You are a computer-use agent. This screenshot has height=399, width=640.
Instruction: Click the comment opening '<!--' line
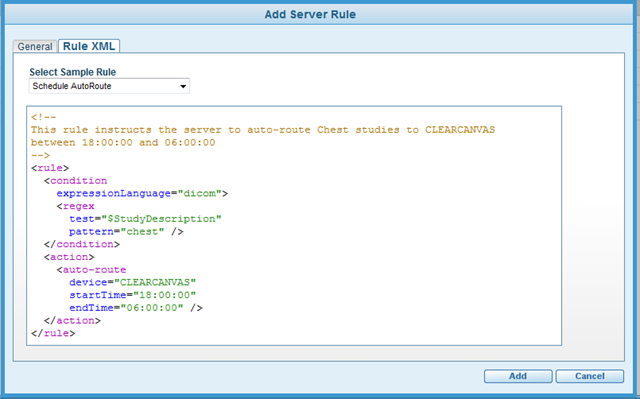tap(44, 117)
